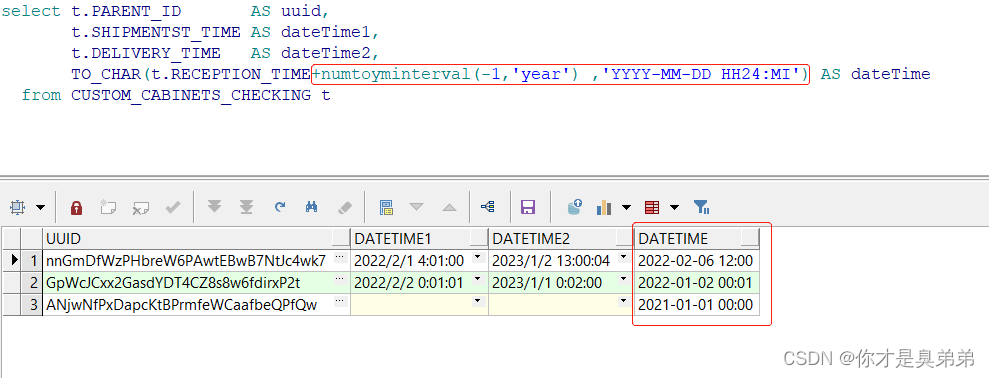
Task: Click cell 2022-02-06 12:00
Action: [x=696, y=260]
